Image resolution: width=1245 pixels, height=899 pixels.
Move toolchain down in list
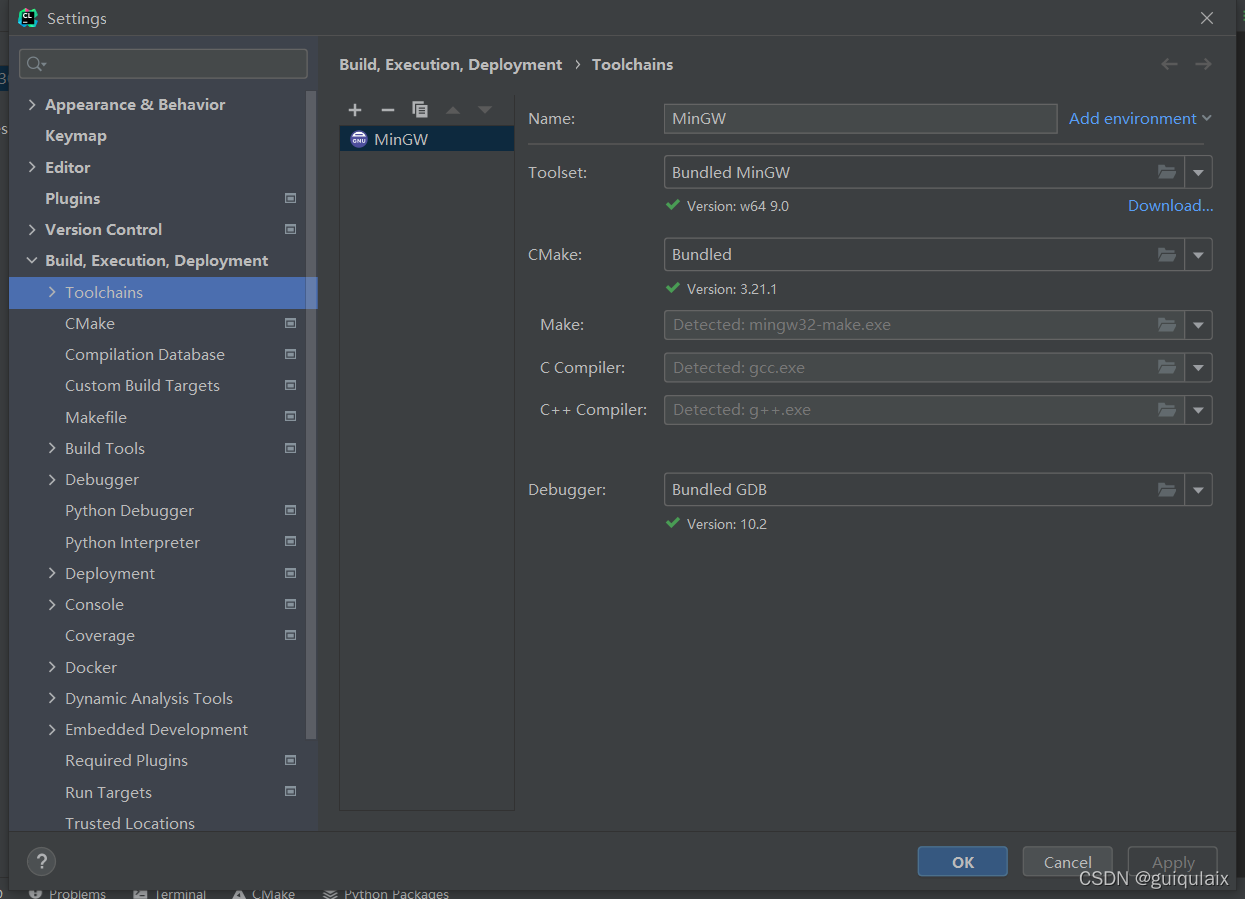(x=485, y=110)
